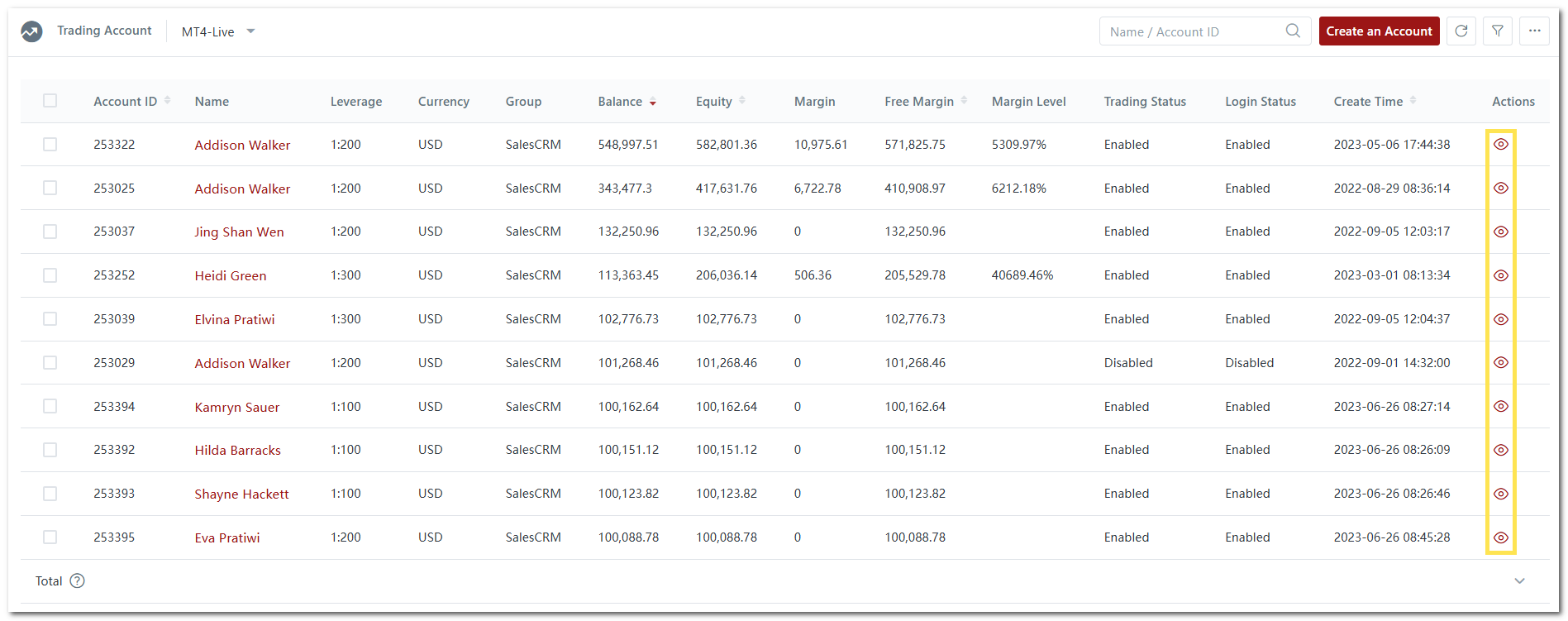Open Jing Shan Wen's name link
1568x621 pixels.
pyautogui.click(x=239, y=232)
